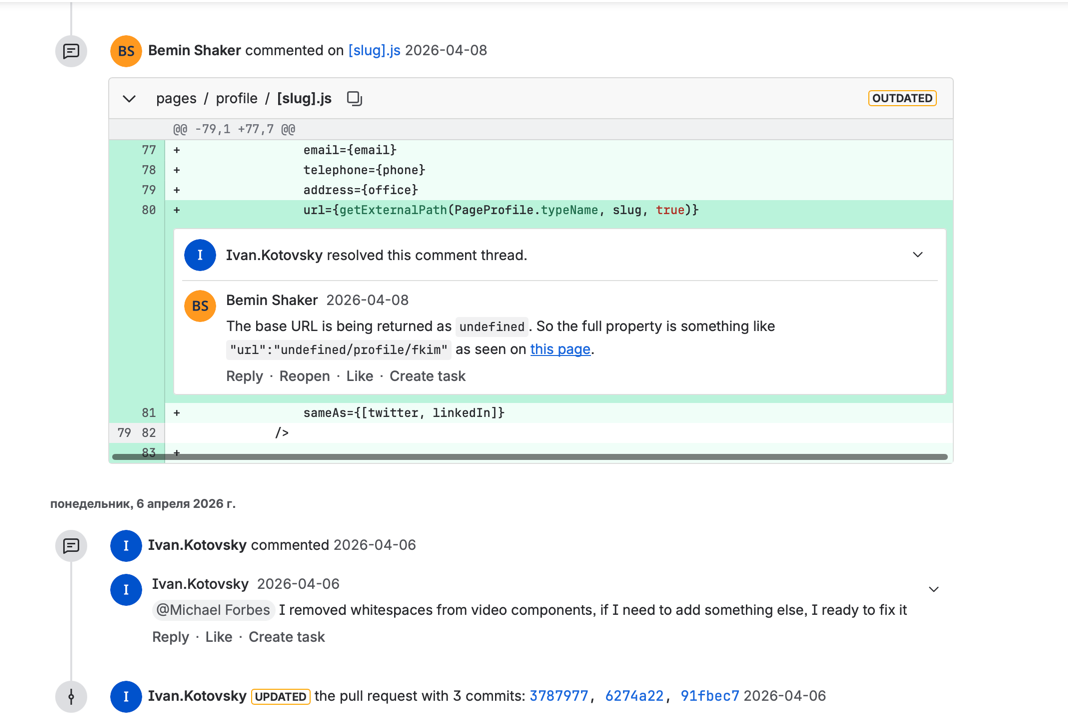Image resolution: width=1068 pixels, height=728 pixels.
Task: Reply to Bemin Shaker's resolved comment
Action: pyautogui.click(x=244, y=375)
